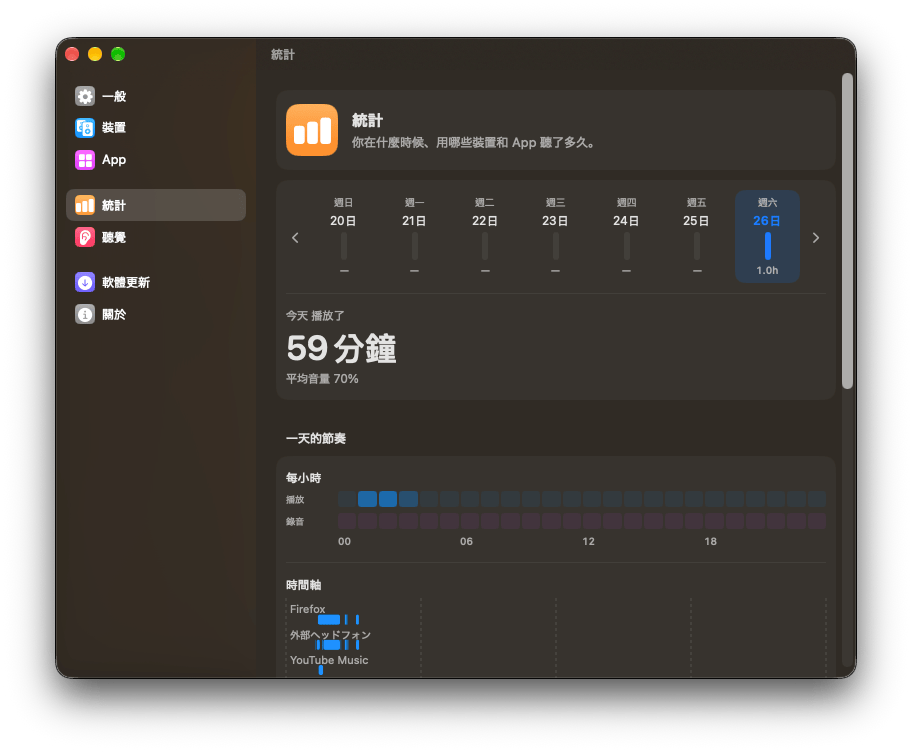Open the App grid sidebar icon
Image resolution: width=912 pixels, height=752 pixels.
coord(85,159)
